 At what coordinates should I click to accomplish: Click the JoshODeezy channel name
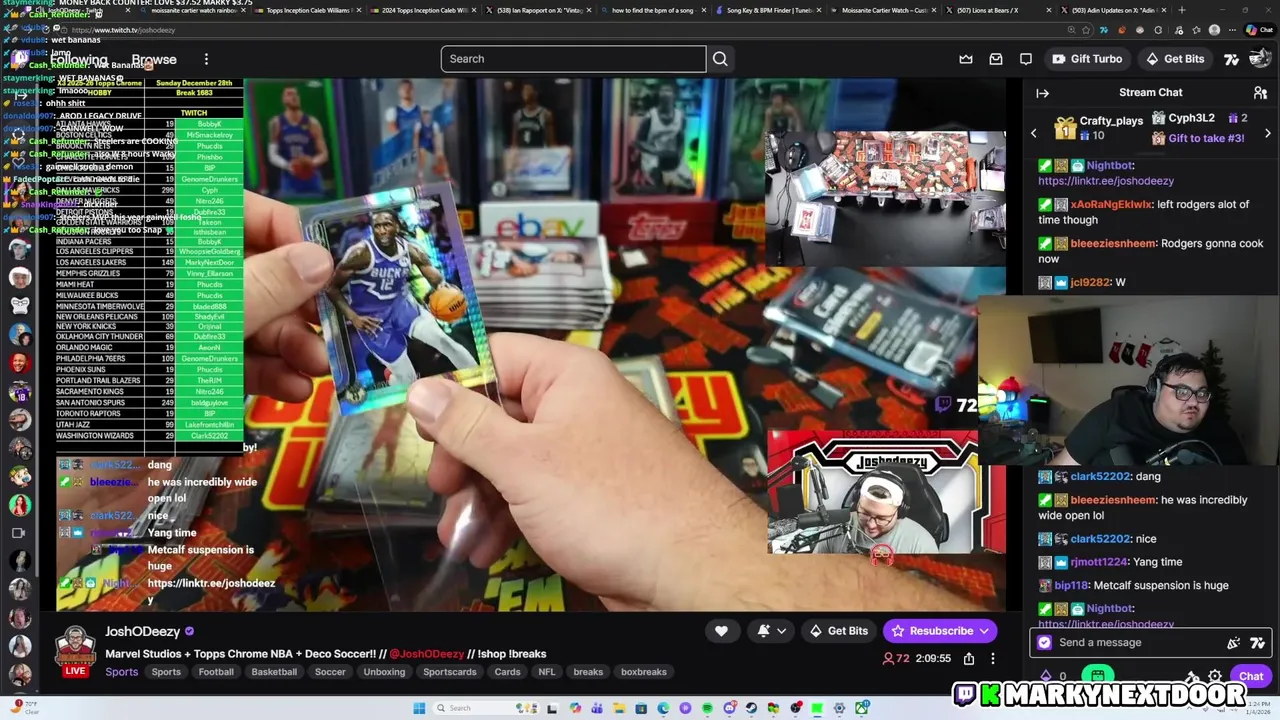pos(142,631)
